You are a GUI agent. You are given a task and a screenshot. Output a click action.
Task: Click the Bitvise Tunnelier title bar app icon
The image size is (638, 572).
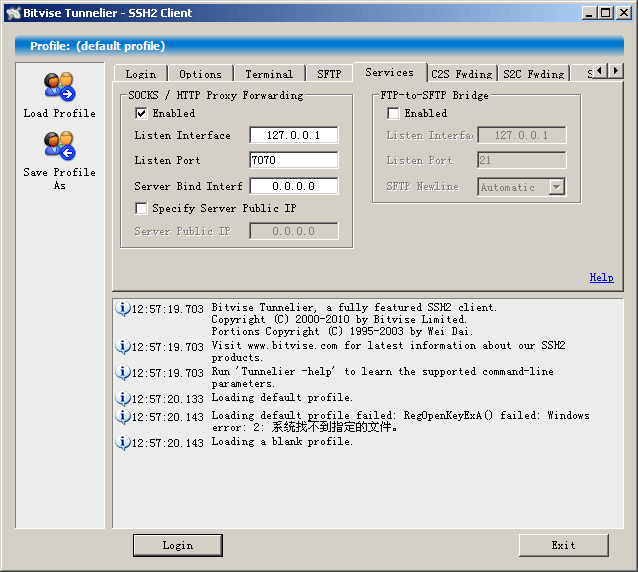pos(13,13)
